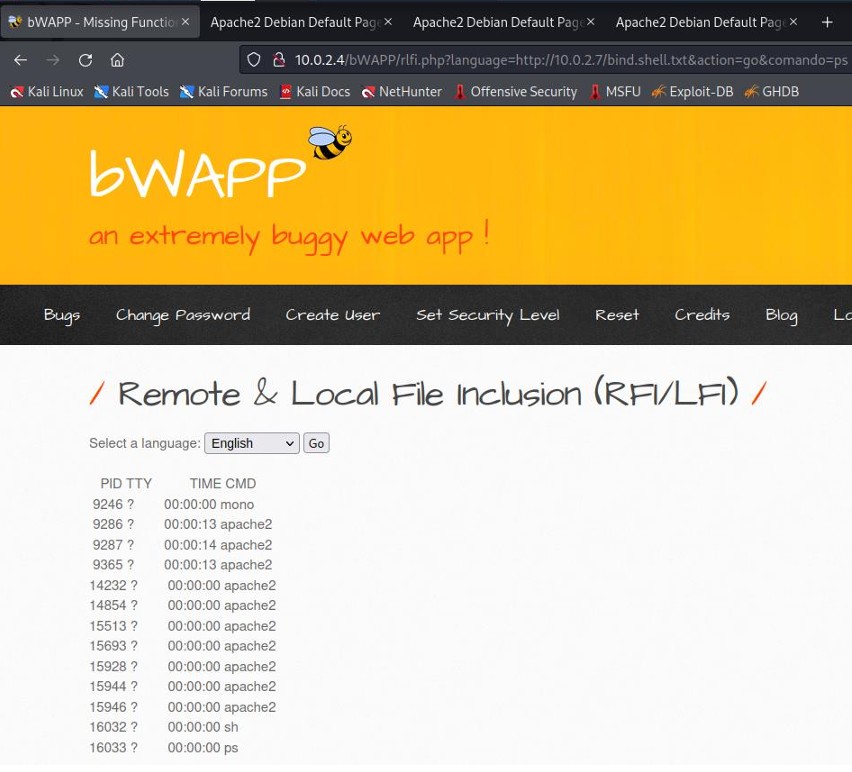The width and height of the screenshot is (852, 772).
Task: Open the NetHunter bookmark
Action: click(x=402, y=92)
